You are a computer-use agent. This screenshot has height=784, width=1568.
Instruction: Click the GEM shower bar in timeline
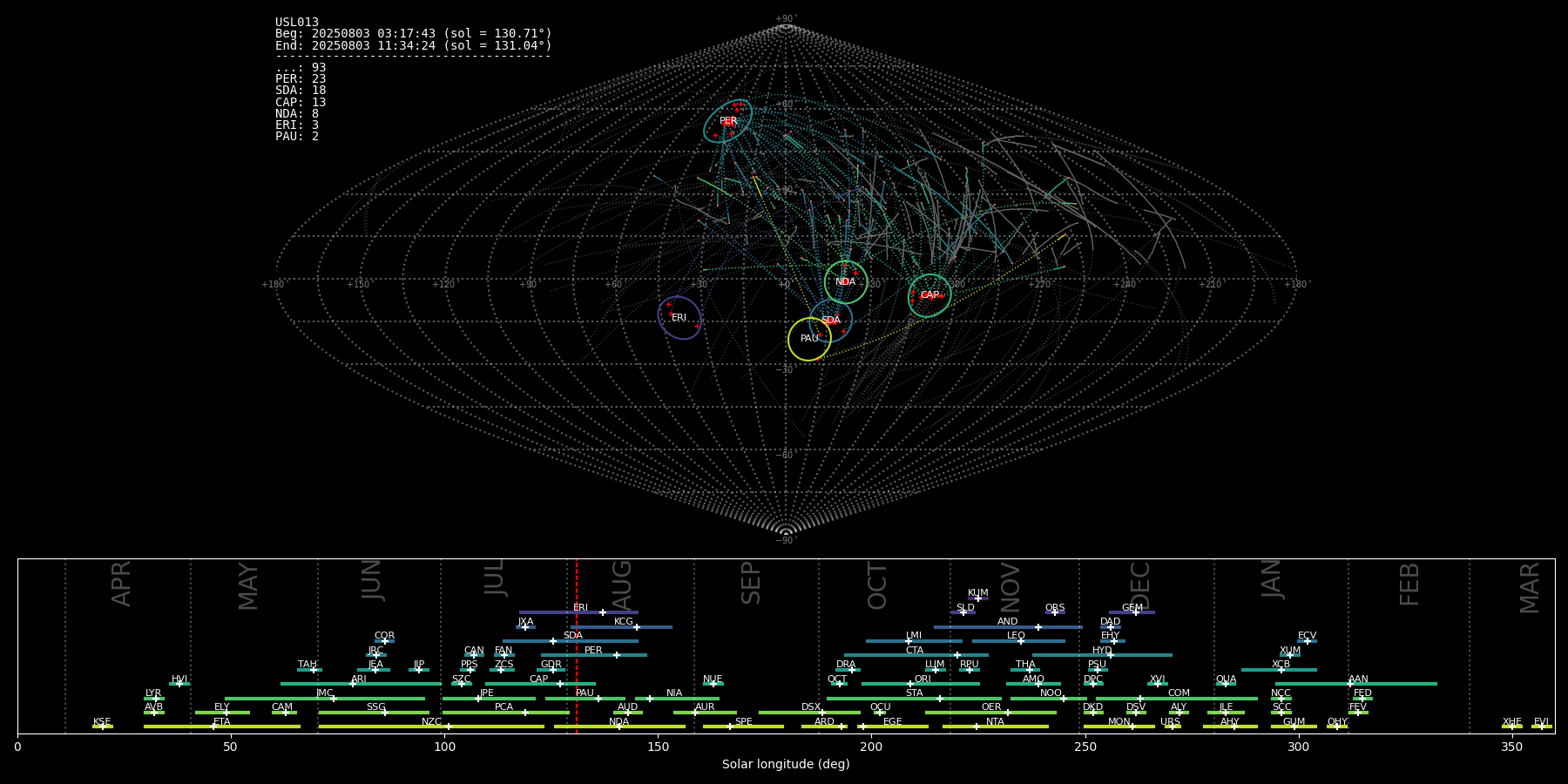click(x=1132, y=612)
